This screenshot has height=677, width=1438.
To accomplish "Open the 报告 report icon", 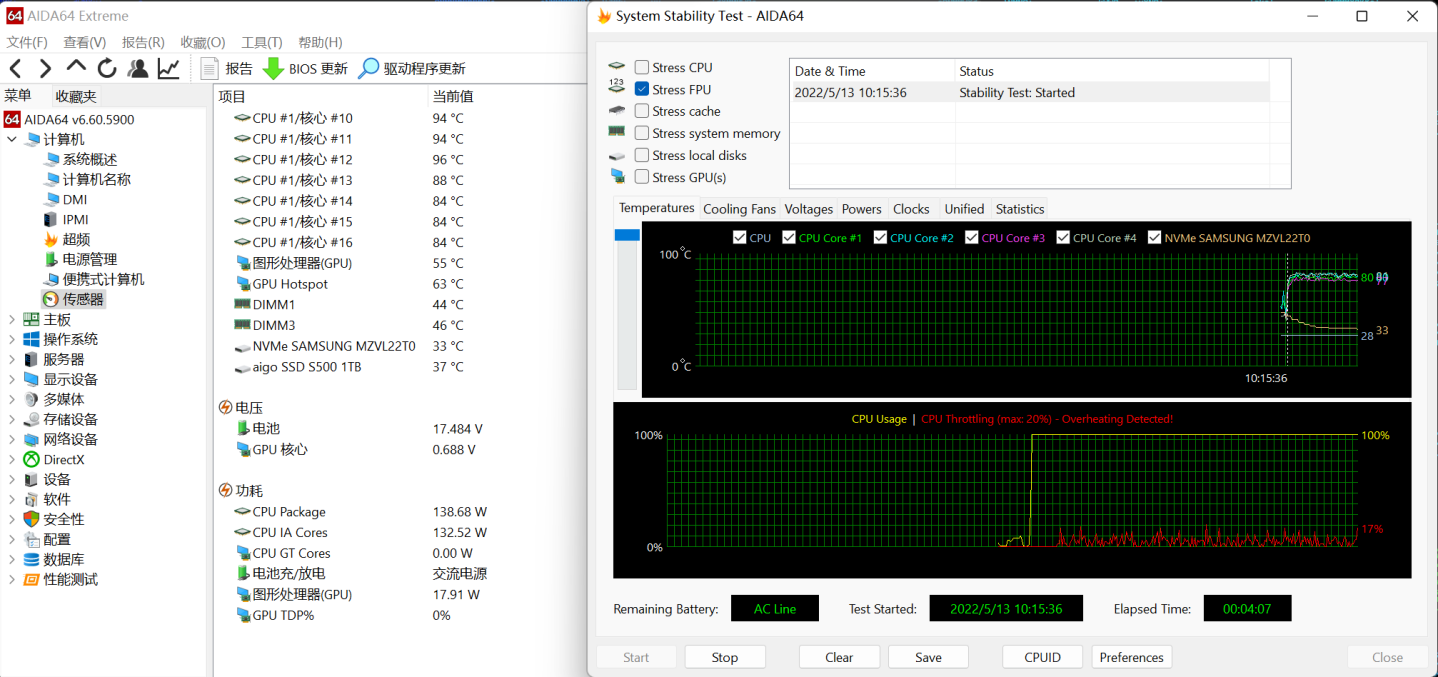I will [x=210, y=68].
